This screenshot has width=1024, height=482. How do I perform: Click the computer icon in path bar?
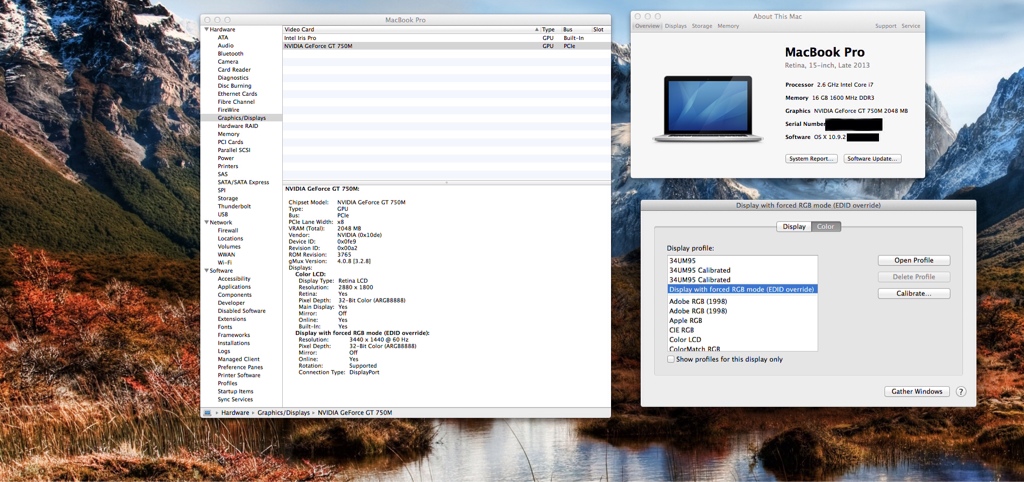tap(208, 413)
